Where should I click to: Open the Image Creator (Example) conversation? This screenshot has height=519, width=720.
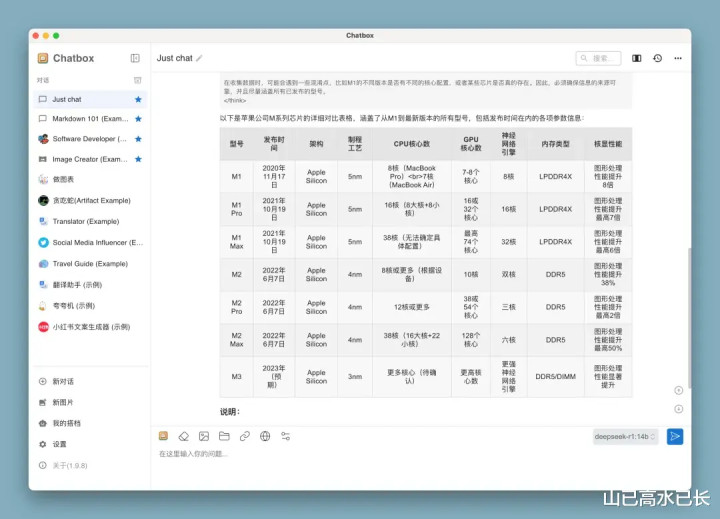pyautogui.click(x=90, y=159)
